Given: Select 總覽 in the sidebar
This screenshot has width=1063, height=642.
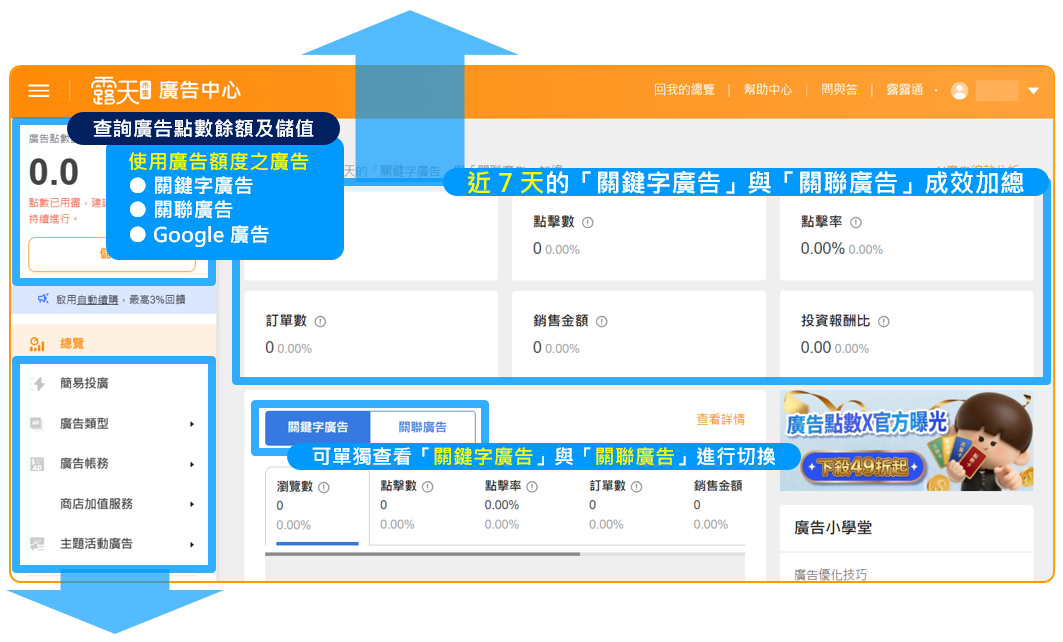Looking at the screenshot, I should click(x=72, y=344).
